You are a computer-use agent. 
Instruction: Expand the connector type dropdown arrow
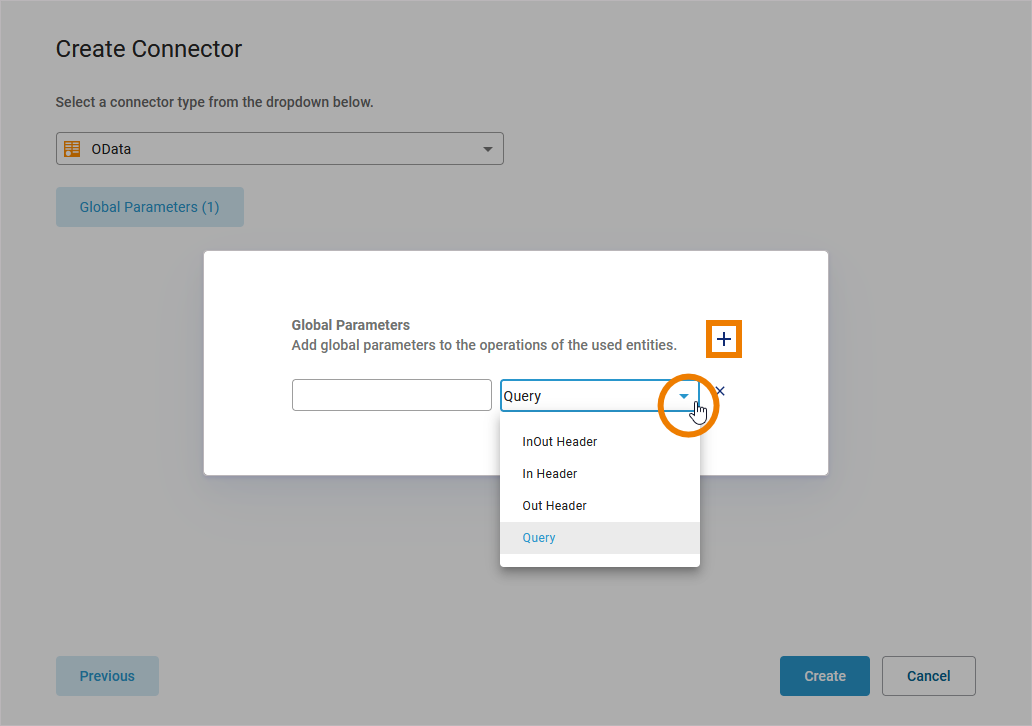tap(488, 149)
